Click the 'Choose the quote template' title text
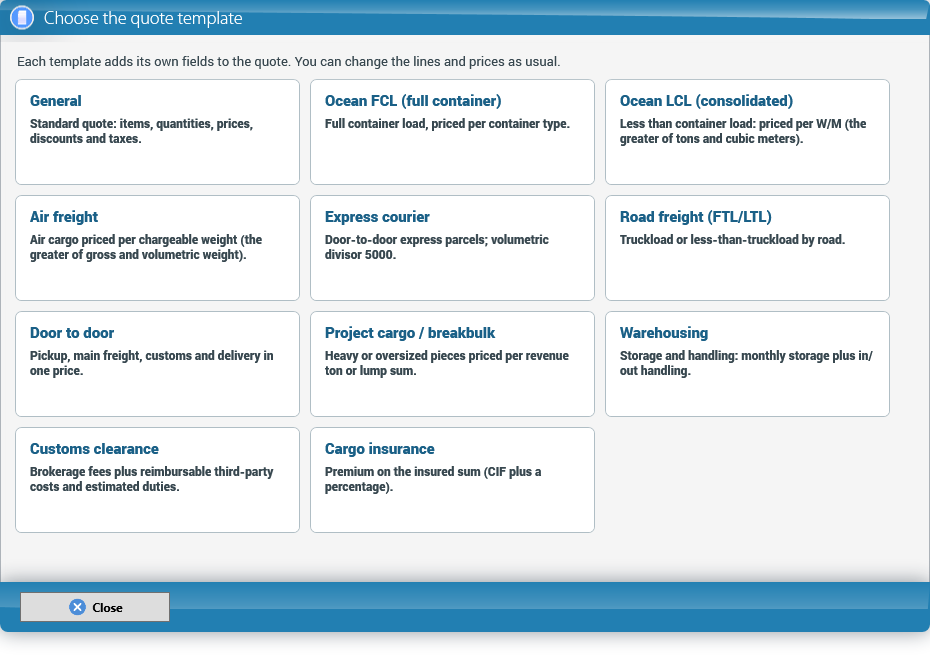930x655 pixels. tap(143, 18)
